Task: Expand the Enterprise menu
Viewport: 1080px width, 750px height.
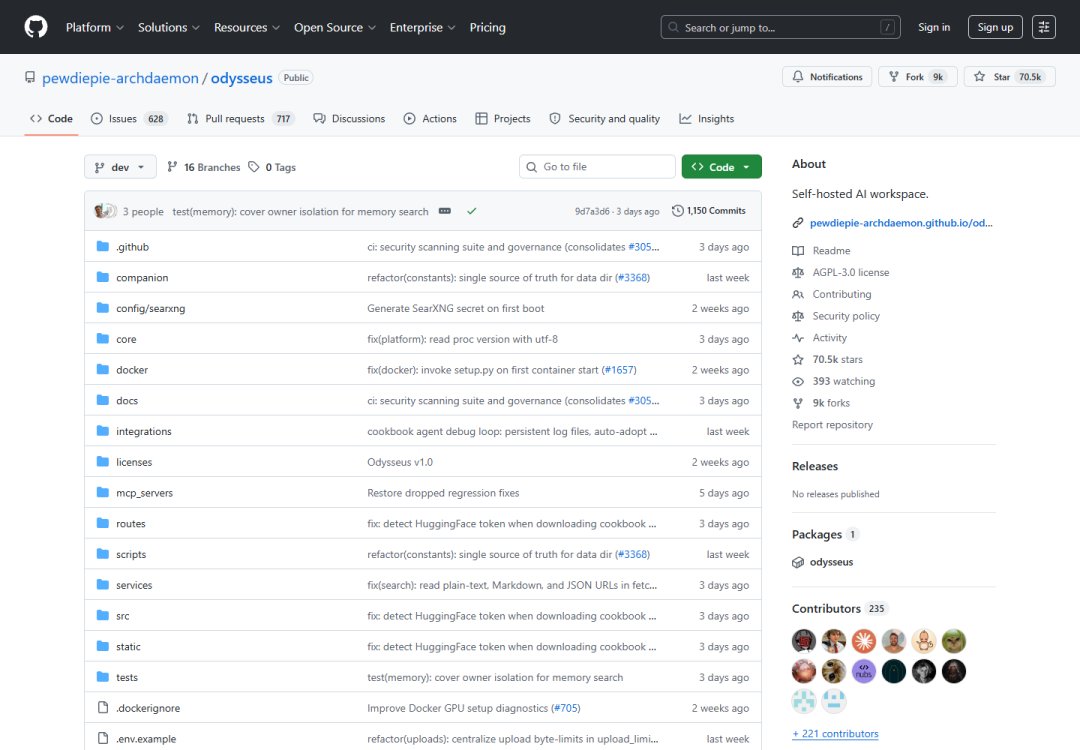Action: click(x=422, y=28)
